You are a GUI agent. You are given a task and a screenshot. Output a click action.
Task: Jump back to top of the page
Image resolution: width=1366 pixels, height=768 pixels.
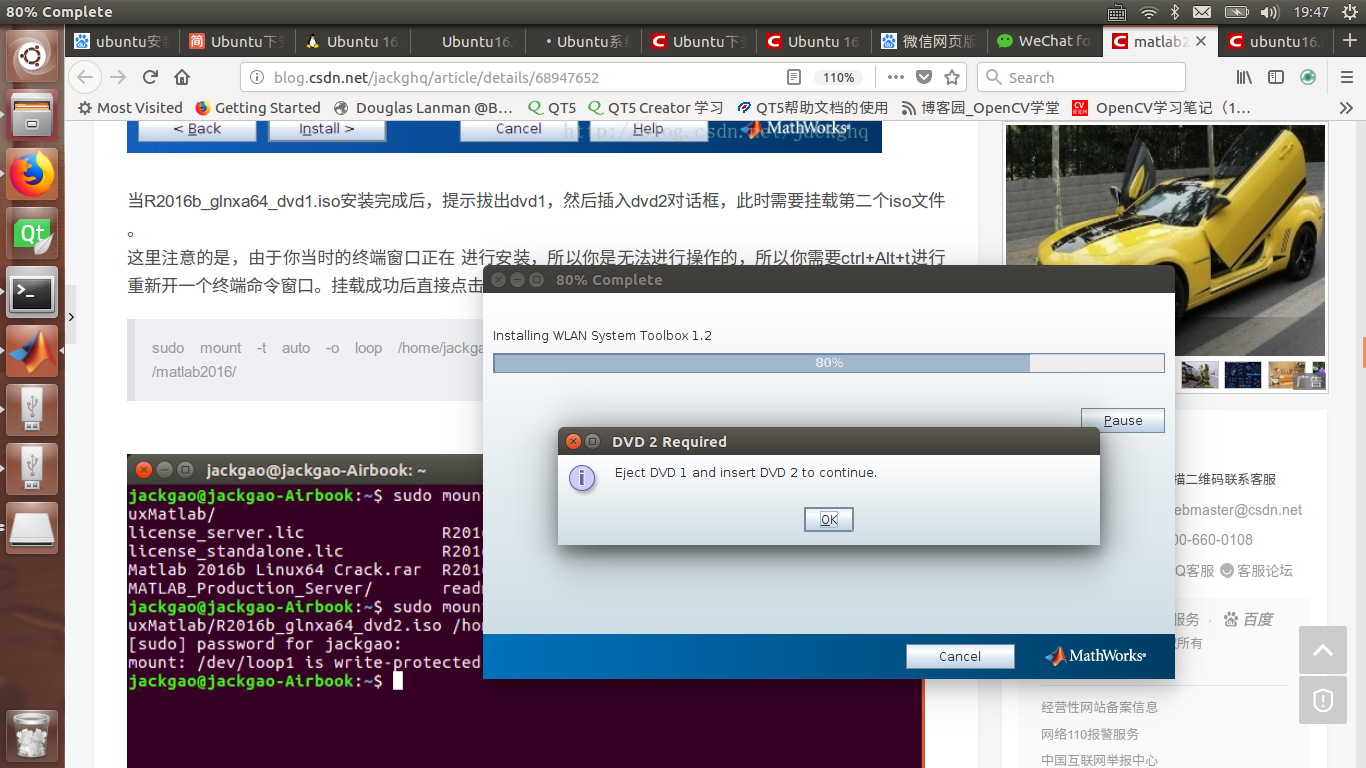click(1323, 650)
